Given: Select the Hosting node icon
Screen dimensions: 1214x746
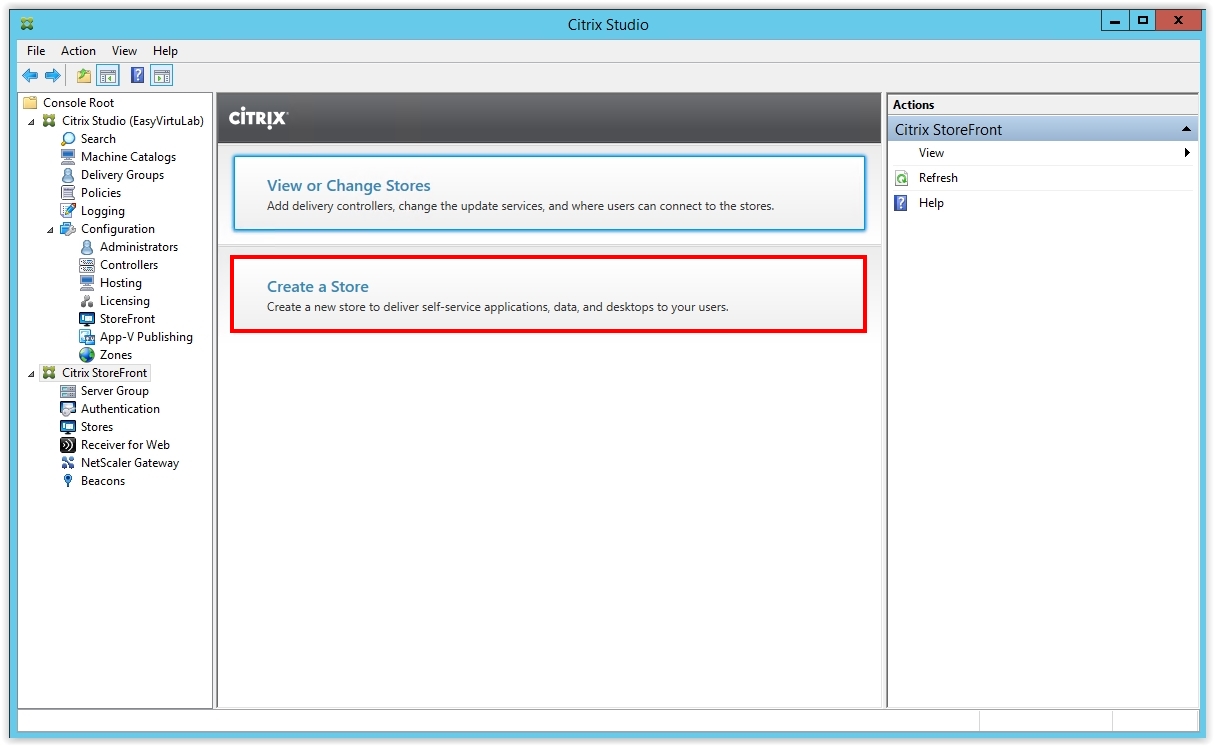Looking at the screenshot, I should pos(87,283).
